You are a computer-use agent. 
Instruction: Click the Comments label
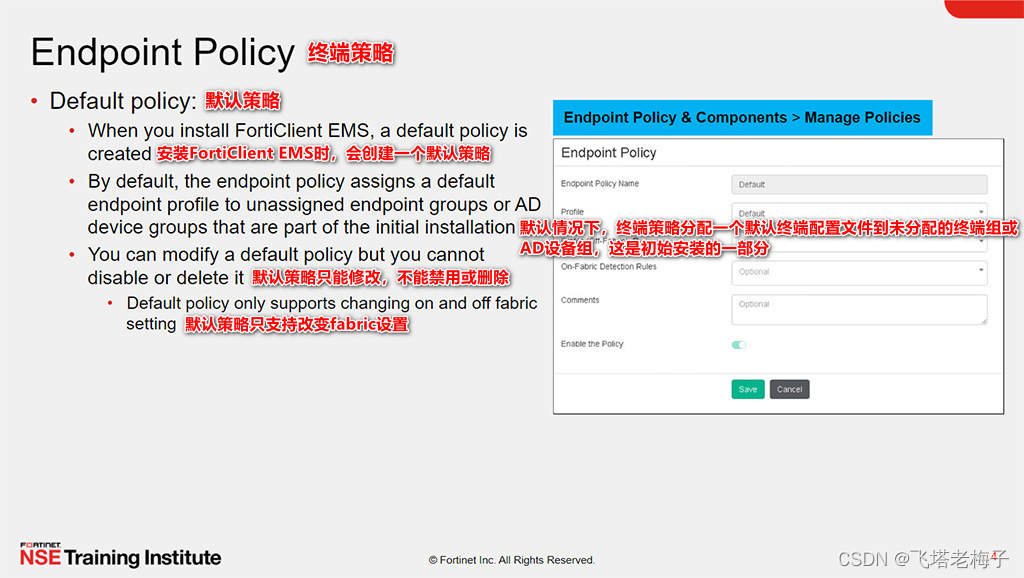tap(580, 300)
